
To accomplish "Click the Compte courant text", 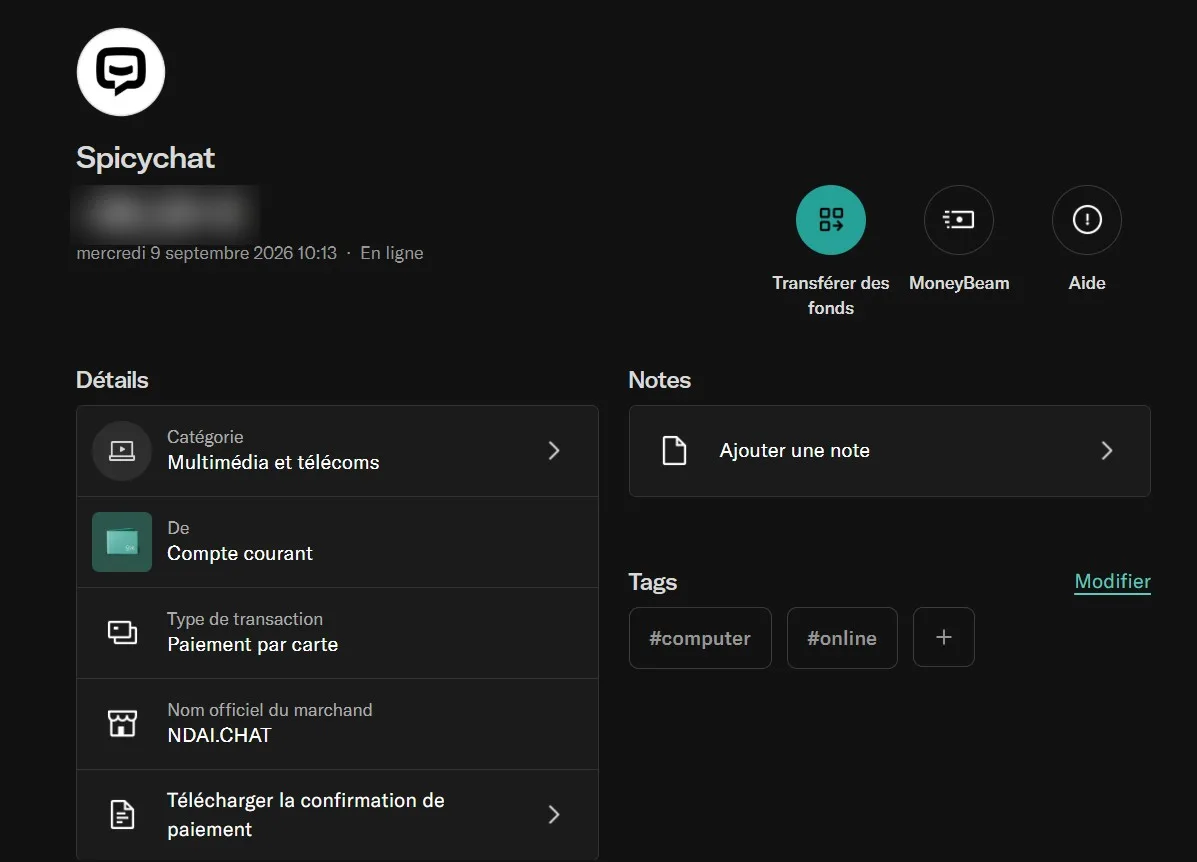I will (x=240, y=554).
